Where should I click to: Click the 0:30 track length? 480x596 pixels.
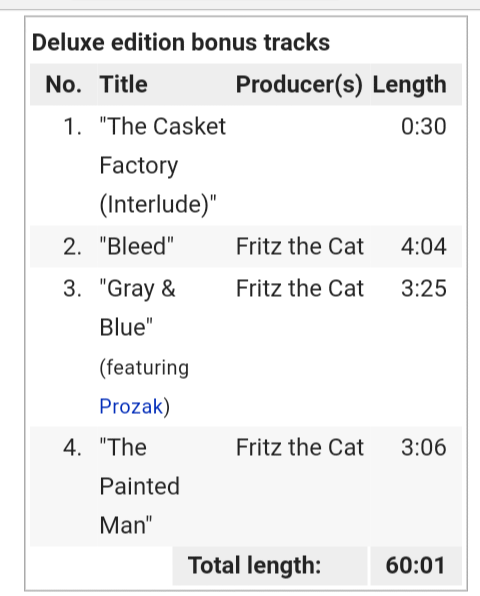(423, 126)
